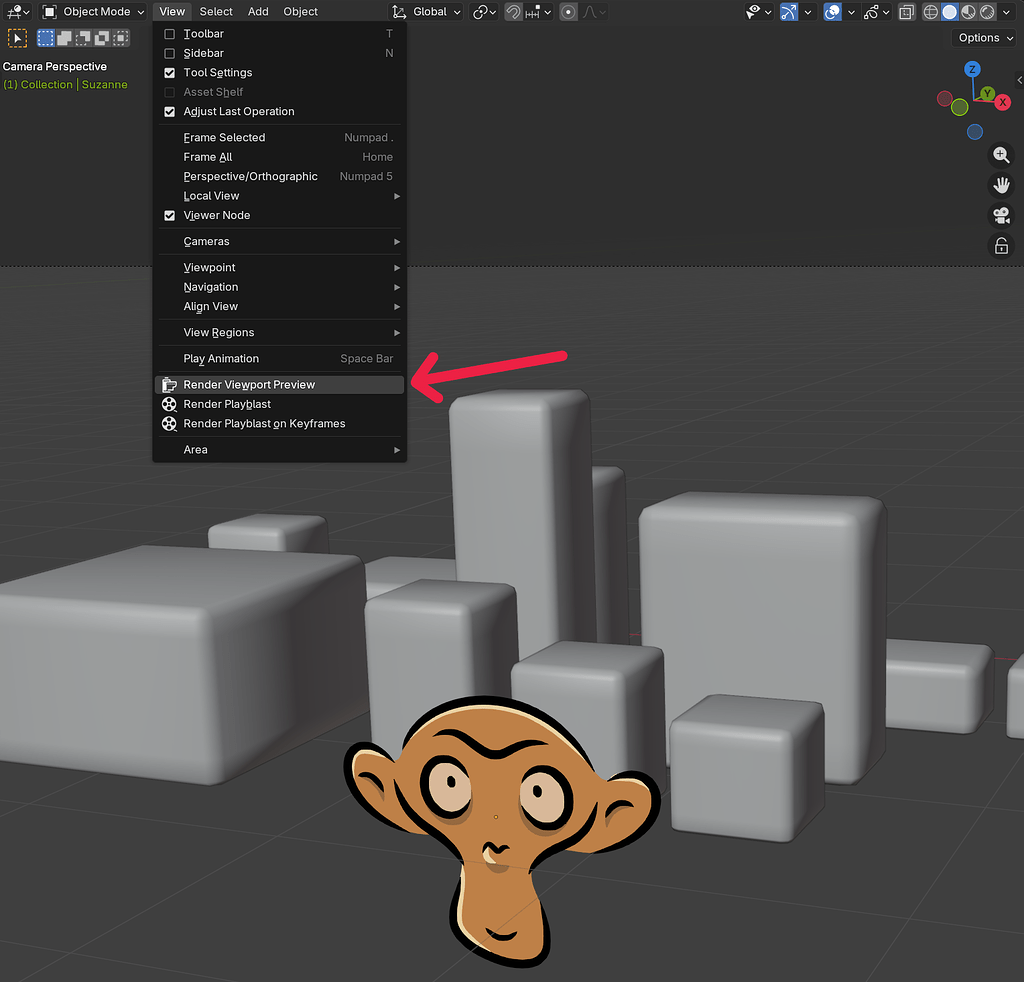Click the zoom magnifier navigation icon
Image resolution: width=1024 pixels, height=982 pixels.
(1001, 155)
